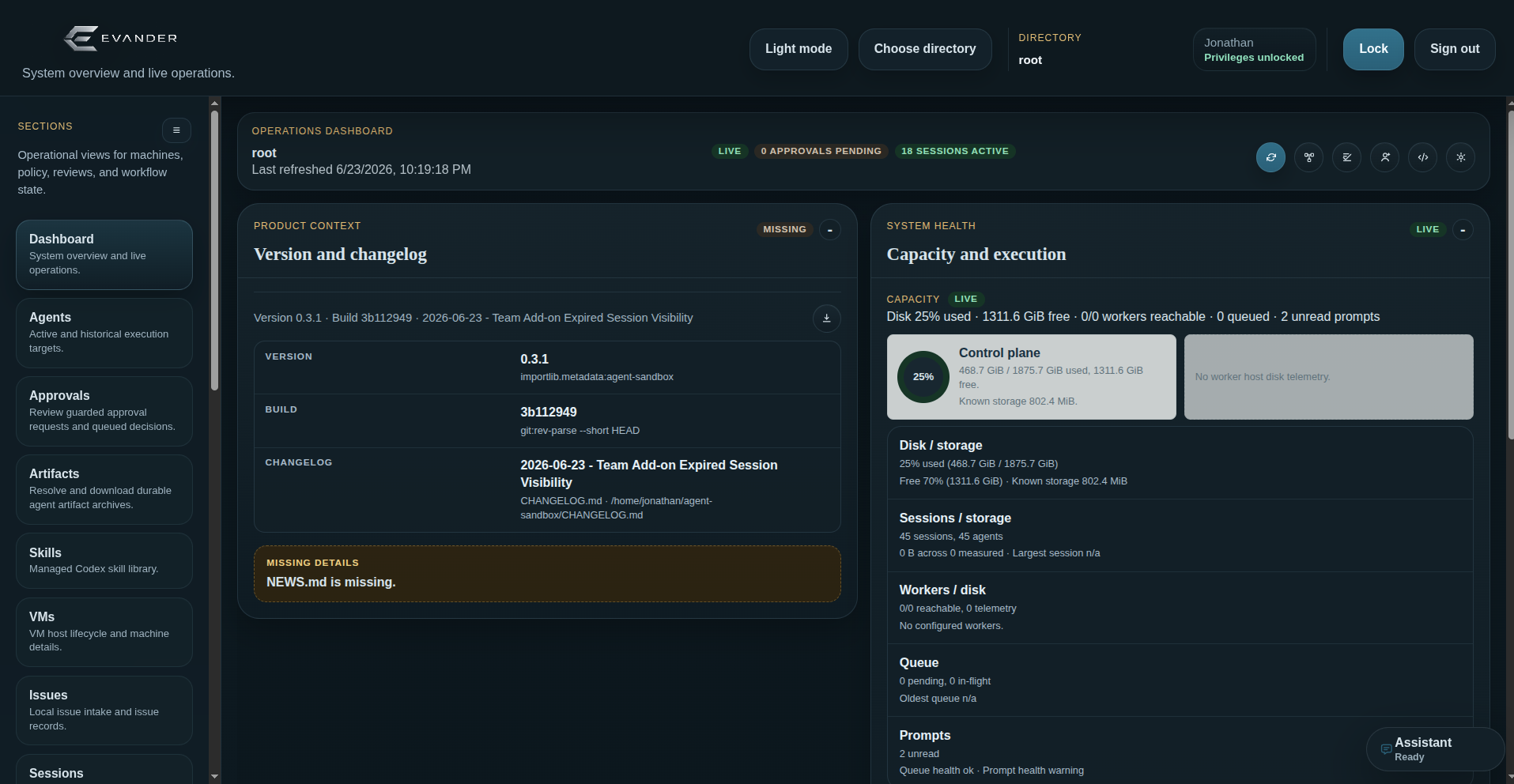The height and width of the screenshot is (784, 1514).
Task: Click the No worker host disk telemetry card
Action: click(x=1328, y=377)
